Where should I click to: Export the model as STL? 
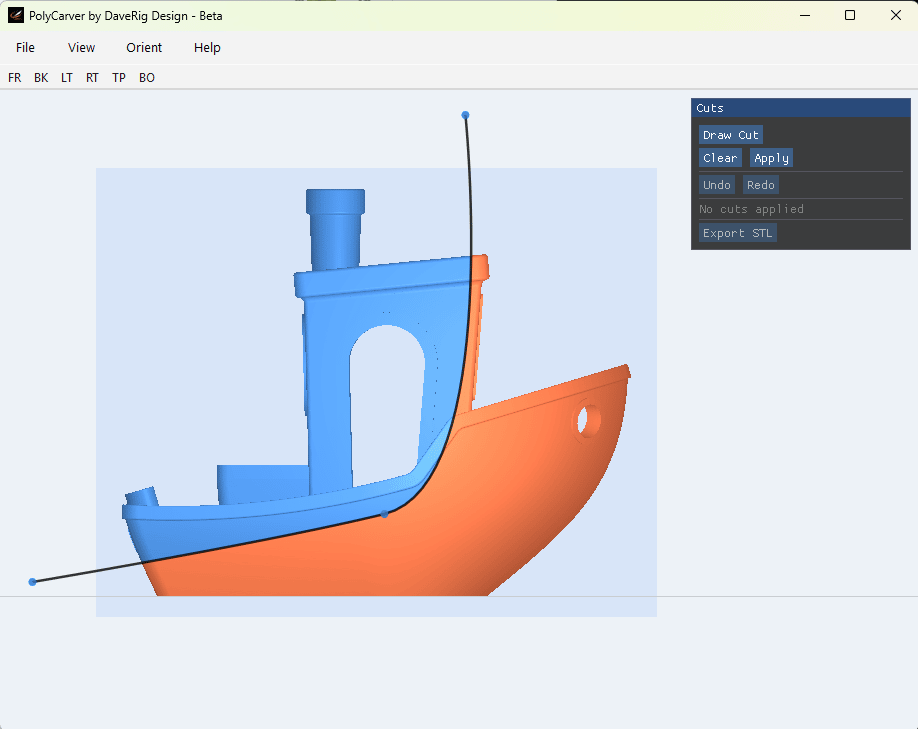738,233
